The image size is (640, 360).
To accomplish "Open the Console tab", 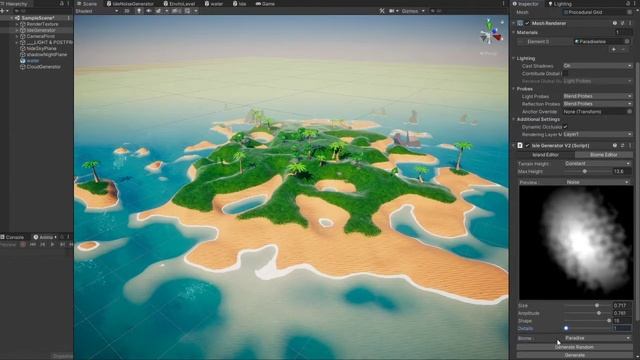I will pyautogui.click(x=12, y=237).
